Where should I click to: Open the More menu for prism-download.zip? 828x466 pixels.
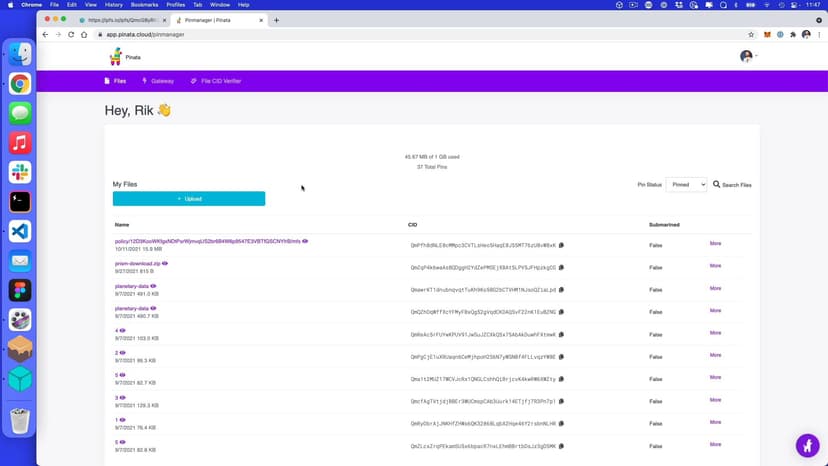point(715,266)
